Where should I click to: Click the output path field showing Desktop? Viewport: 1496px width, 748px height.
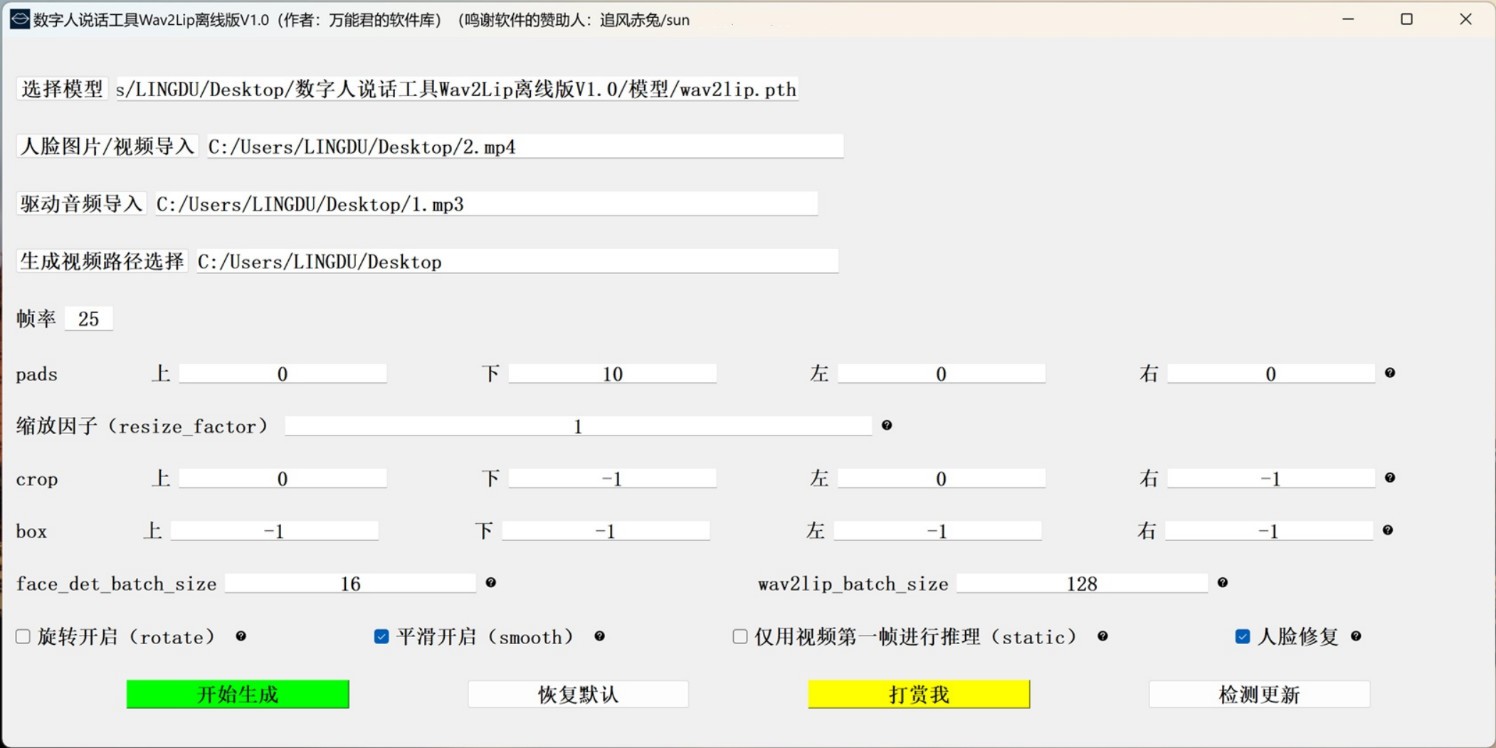point(517,261)
